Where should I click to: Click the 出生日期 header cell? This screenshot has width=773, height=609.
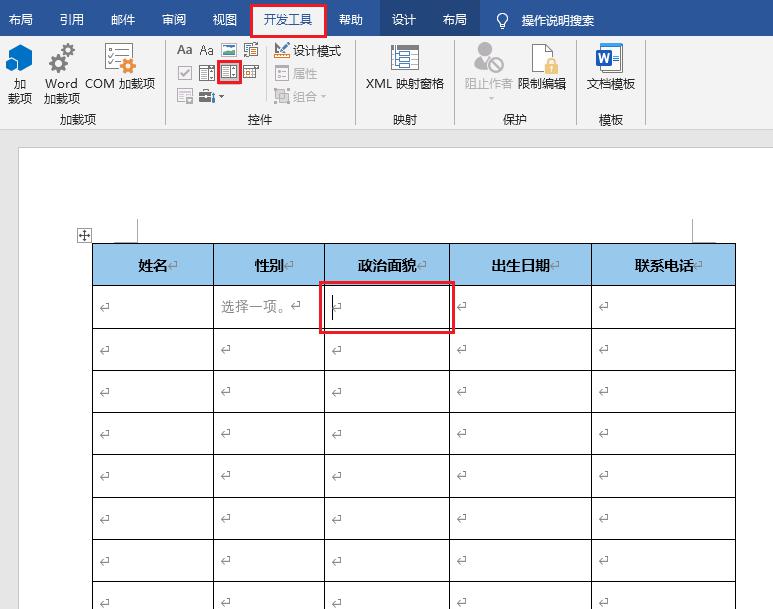[x=521, y=265]
